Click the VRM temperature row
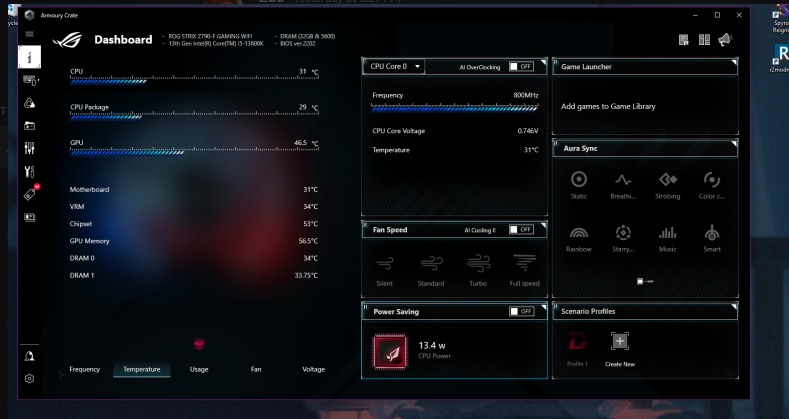The width and height of the screenshot is (789, 419). click(x=194, y=207)
